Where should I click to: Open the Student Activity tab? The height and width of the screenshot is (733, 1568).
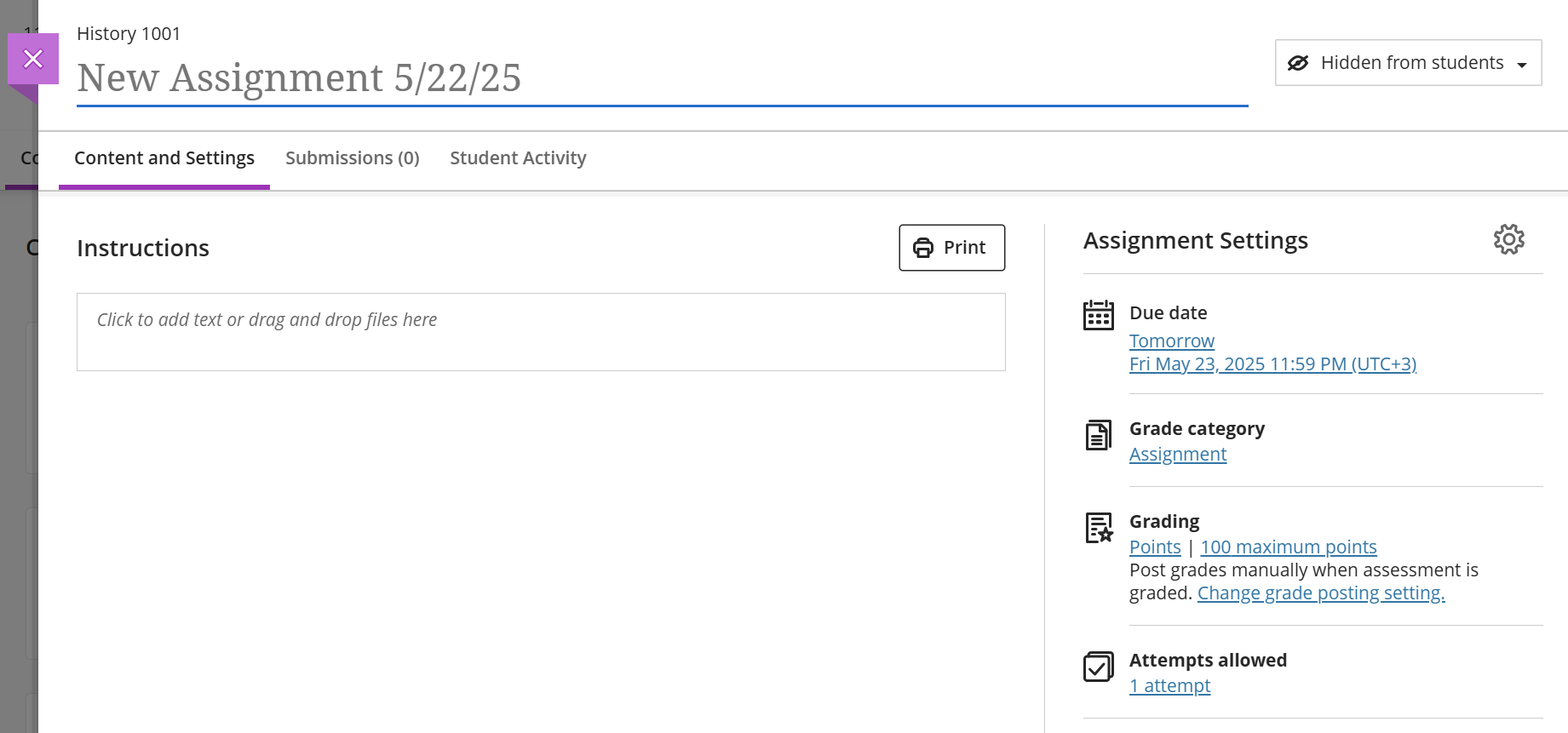(x=518, y=158)
